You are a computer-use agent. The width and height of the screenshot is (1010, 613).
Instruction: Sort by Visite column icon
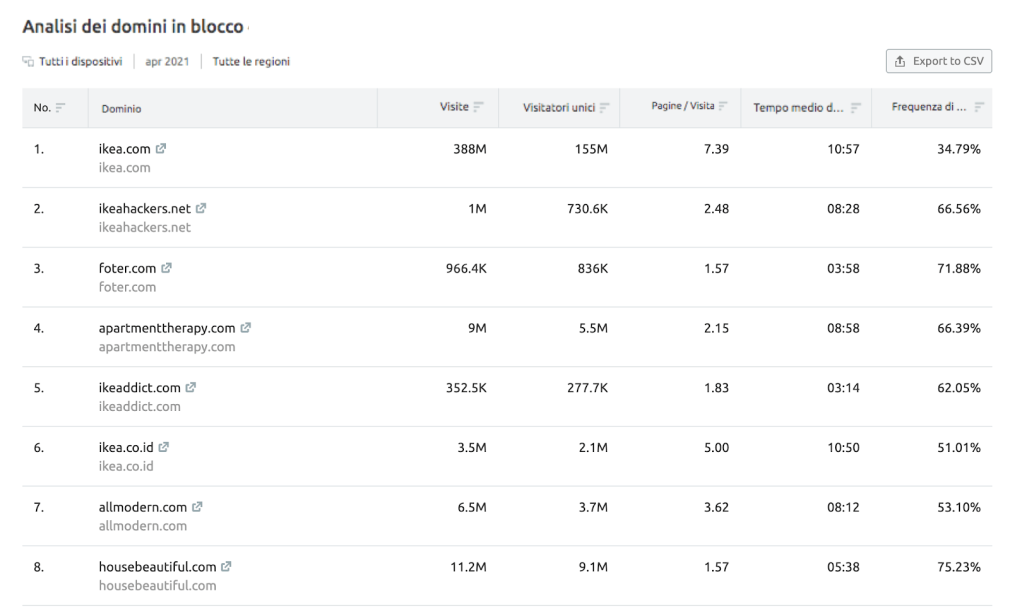tap(478, 107)
